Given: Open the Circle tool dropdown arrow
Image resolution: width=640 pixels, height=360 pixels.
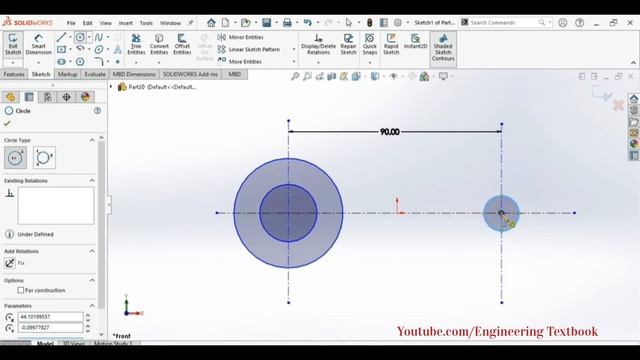Looking at the screenshot, I should pyautogui.click(x=89, y=38).
